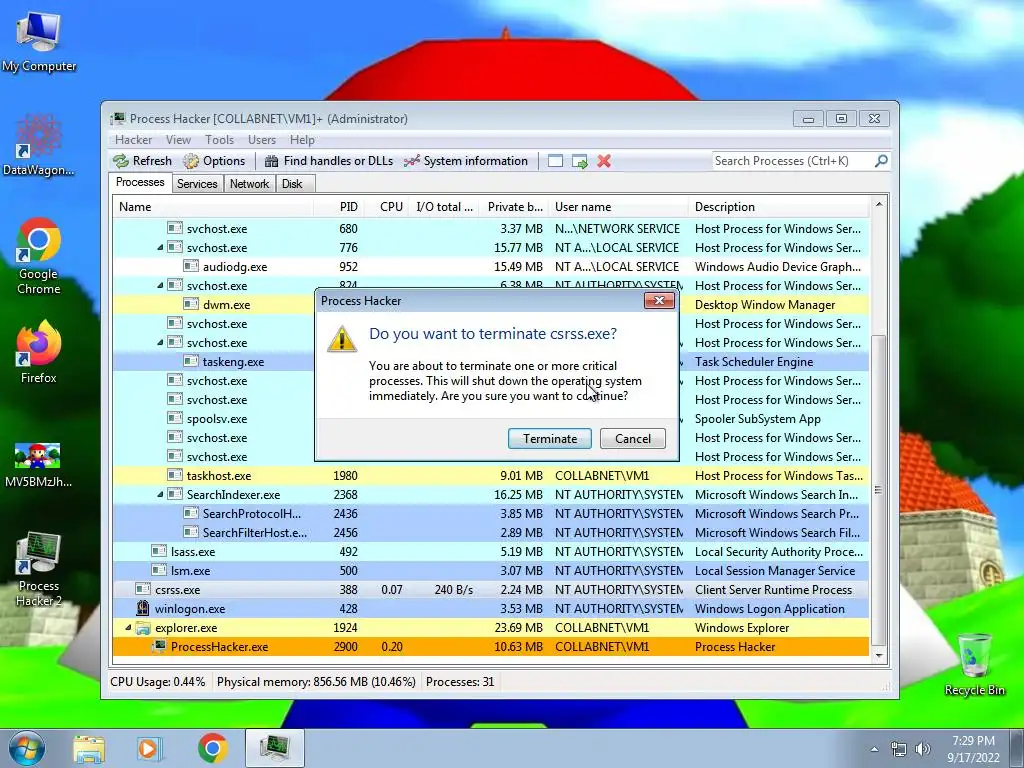Screen dimensions: 1024x768
Task: Select the winlogon.exe process icon
Action: (142, 608)
